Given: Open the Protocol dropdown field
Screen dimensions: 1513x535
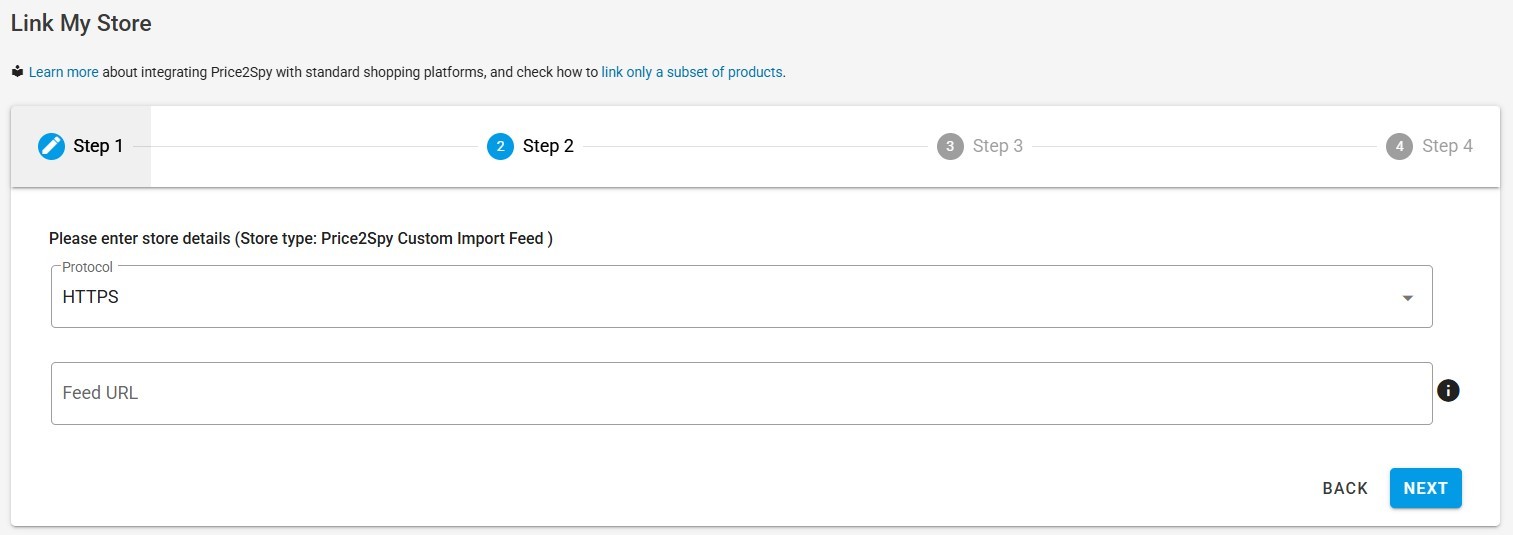Looking at the screenshot, I should coord(741,297).
